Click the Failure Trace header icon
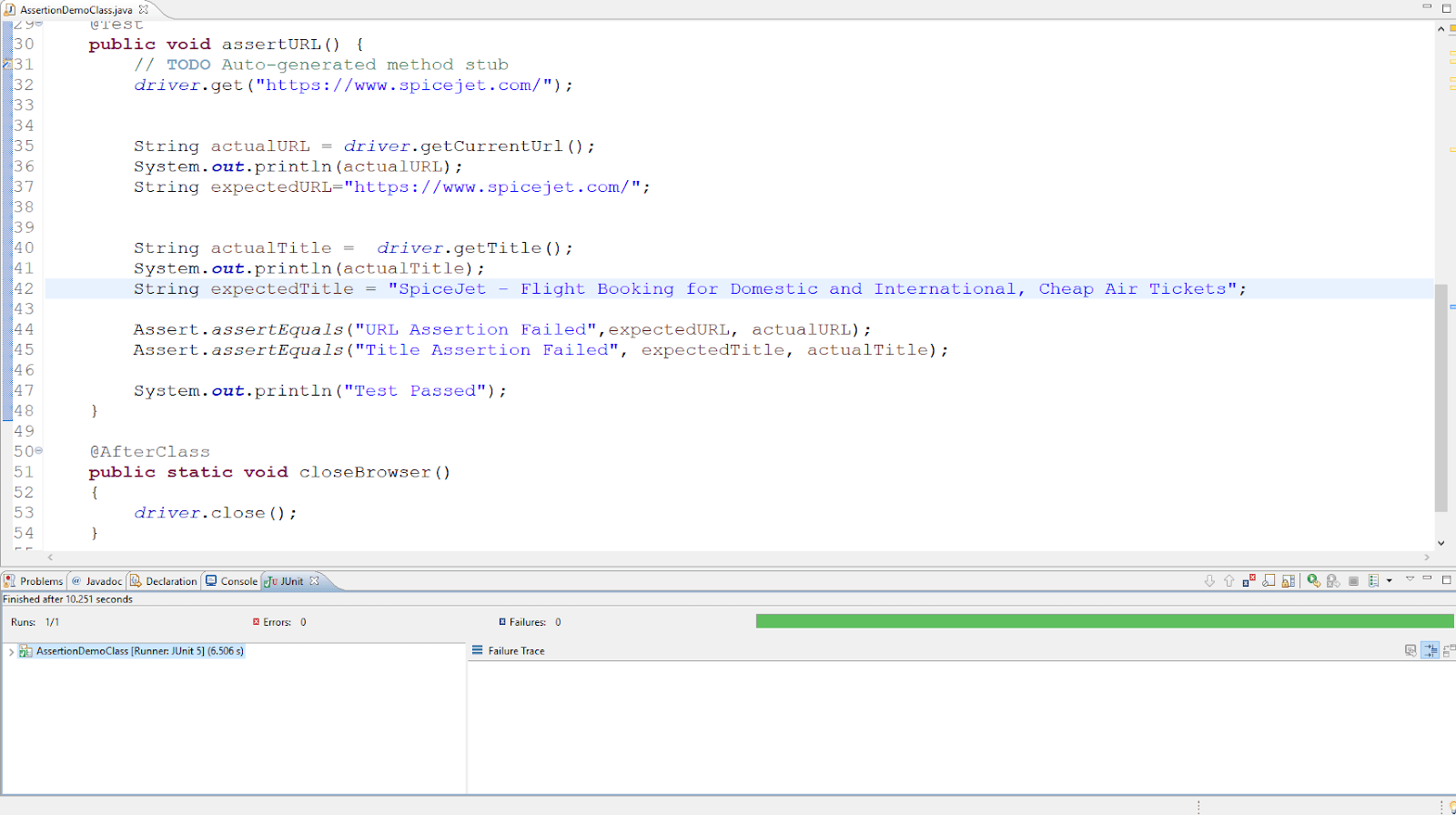 pyautogui.click(x=477, y=650)
